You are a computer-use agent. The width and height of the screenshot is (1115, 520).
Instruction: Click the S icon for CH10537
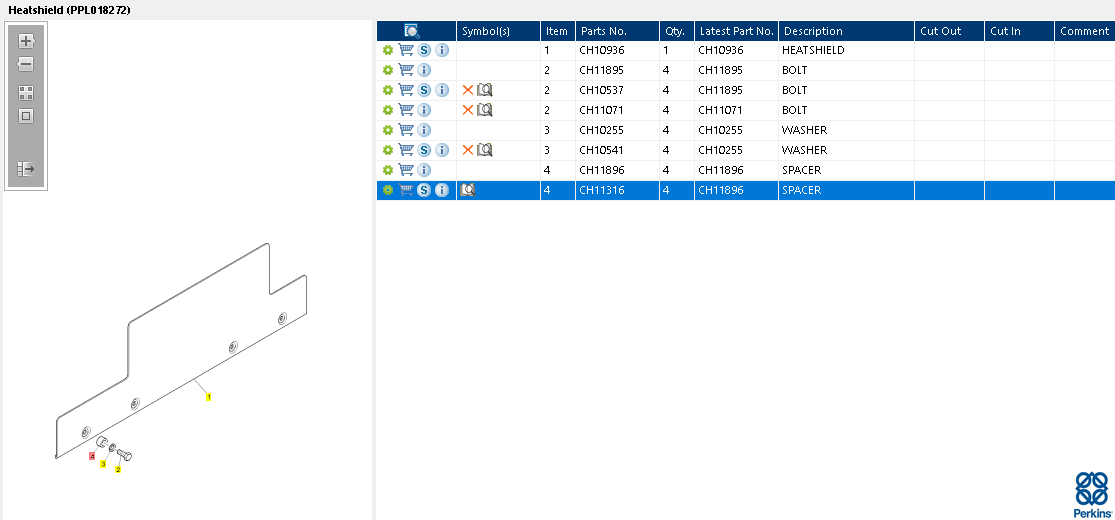click(424, 90)
